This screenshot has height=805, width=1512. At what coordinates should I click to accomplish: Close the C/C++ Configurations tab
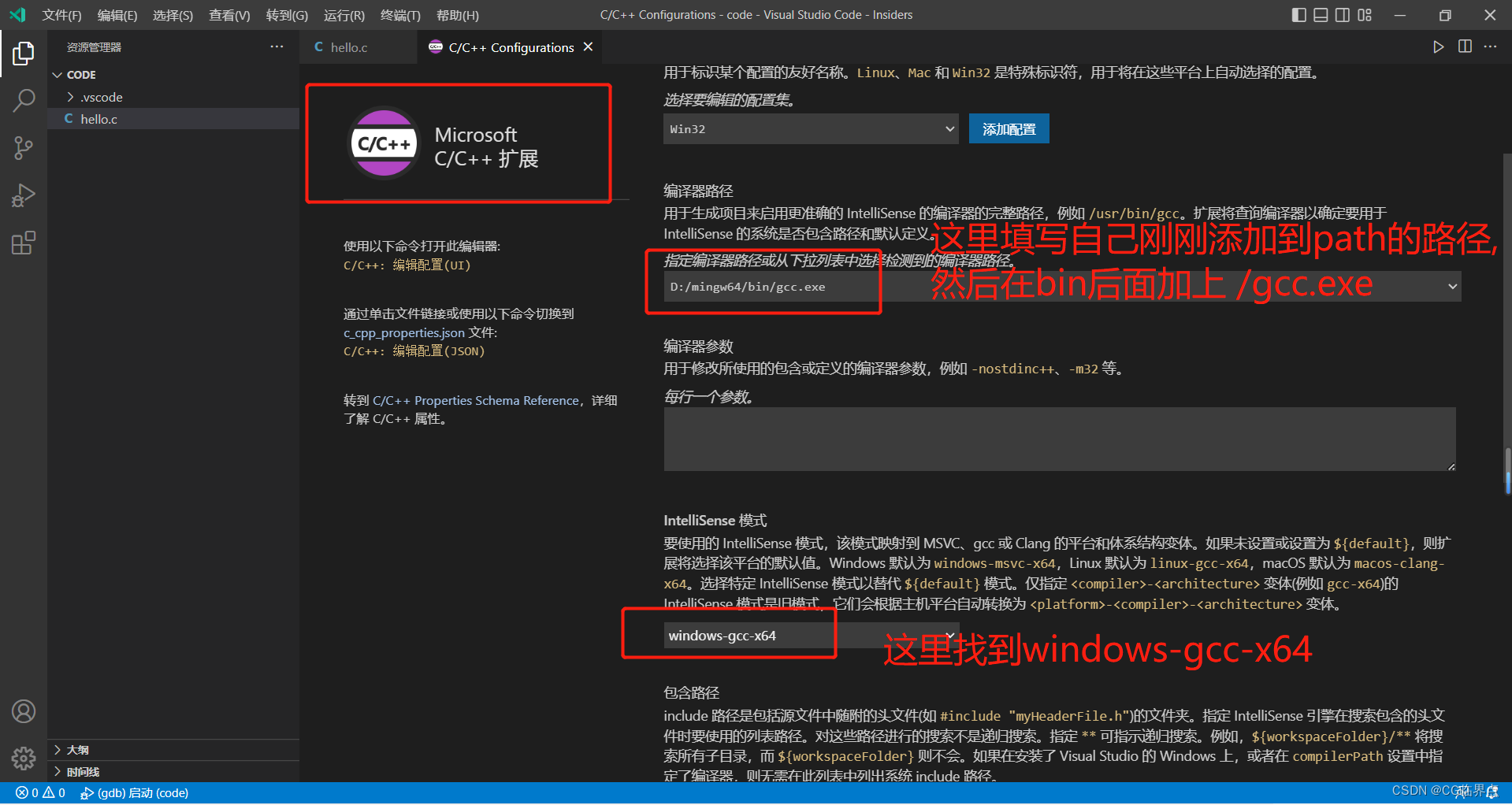[x=588, y=47]
